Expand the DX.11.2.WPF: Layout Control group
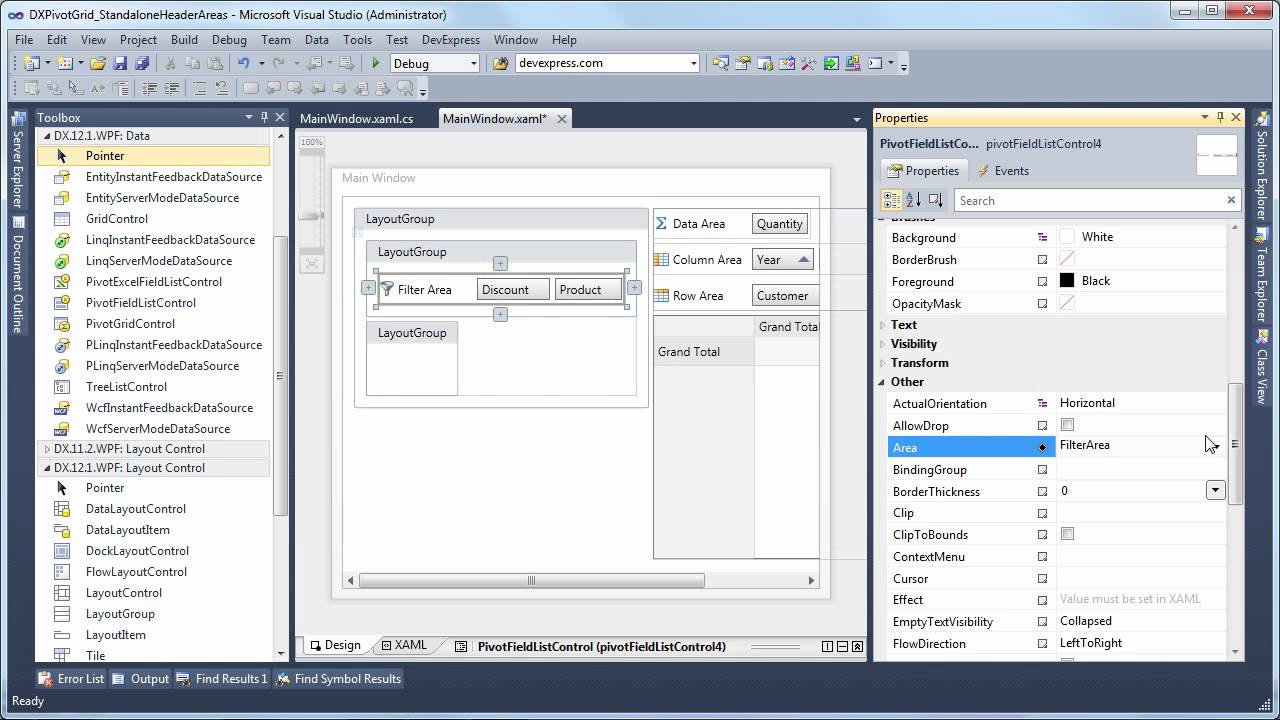Screen dimensions: 1280x720 (46, 449)
